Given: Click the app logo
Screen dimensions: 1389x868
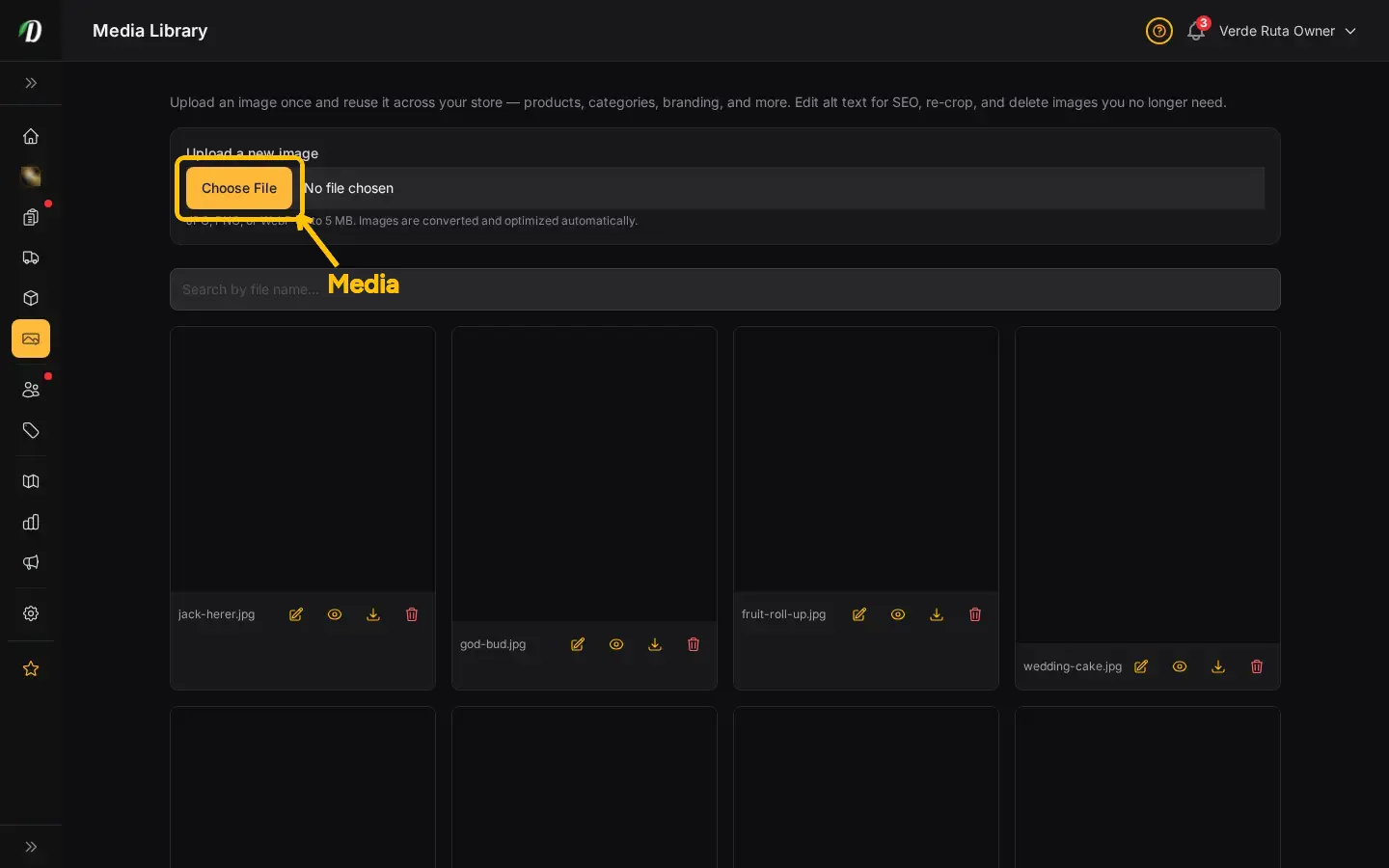Looking at the screenshot, I should tap(31, 31).
